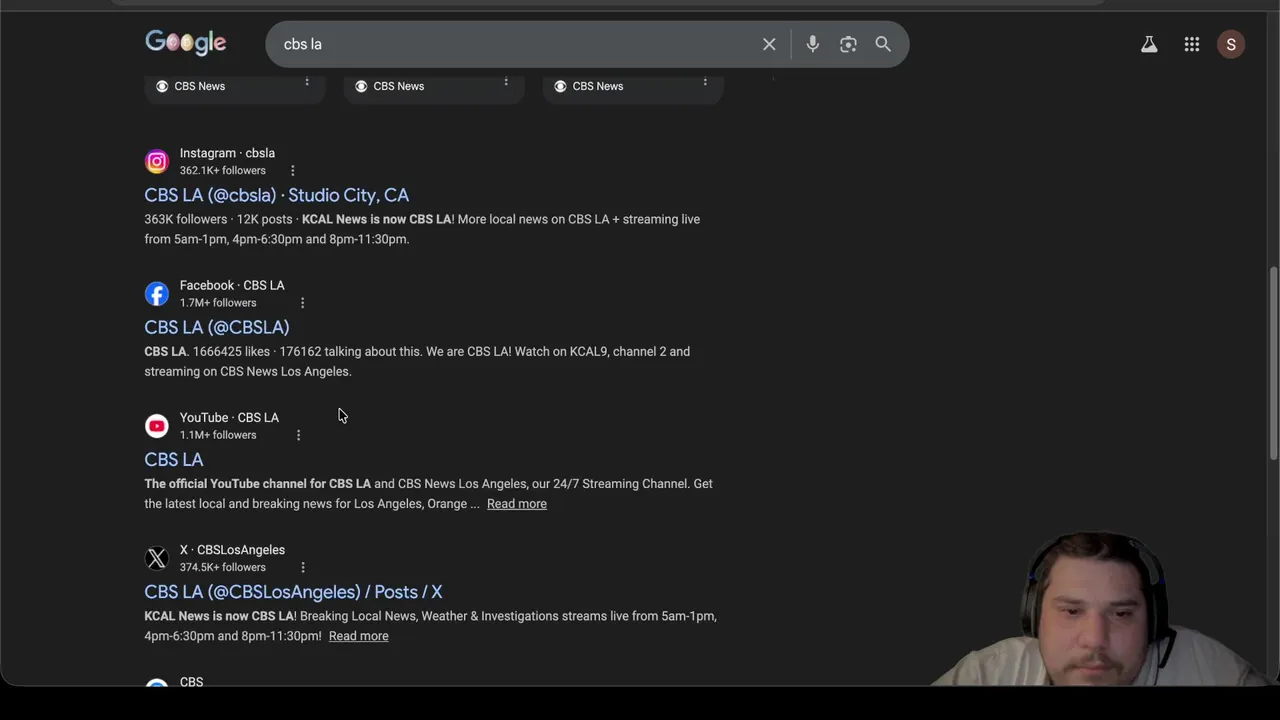Open more options for X result
Screen dimensions: 1280x720
coord(303,567)
